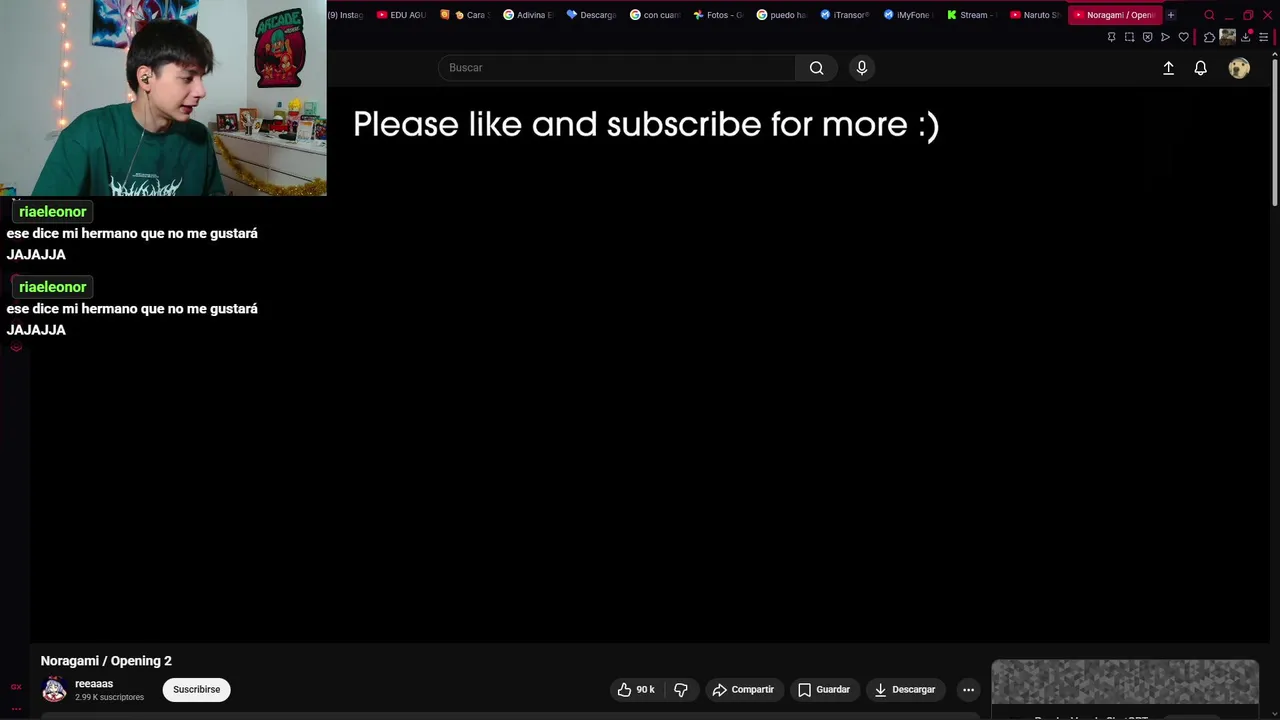Focus the Buscar search field

617,68
